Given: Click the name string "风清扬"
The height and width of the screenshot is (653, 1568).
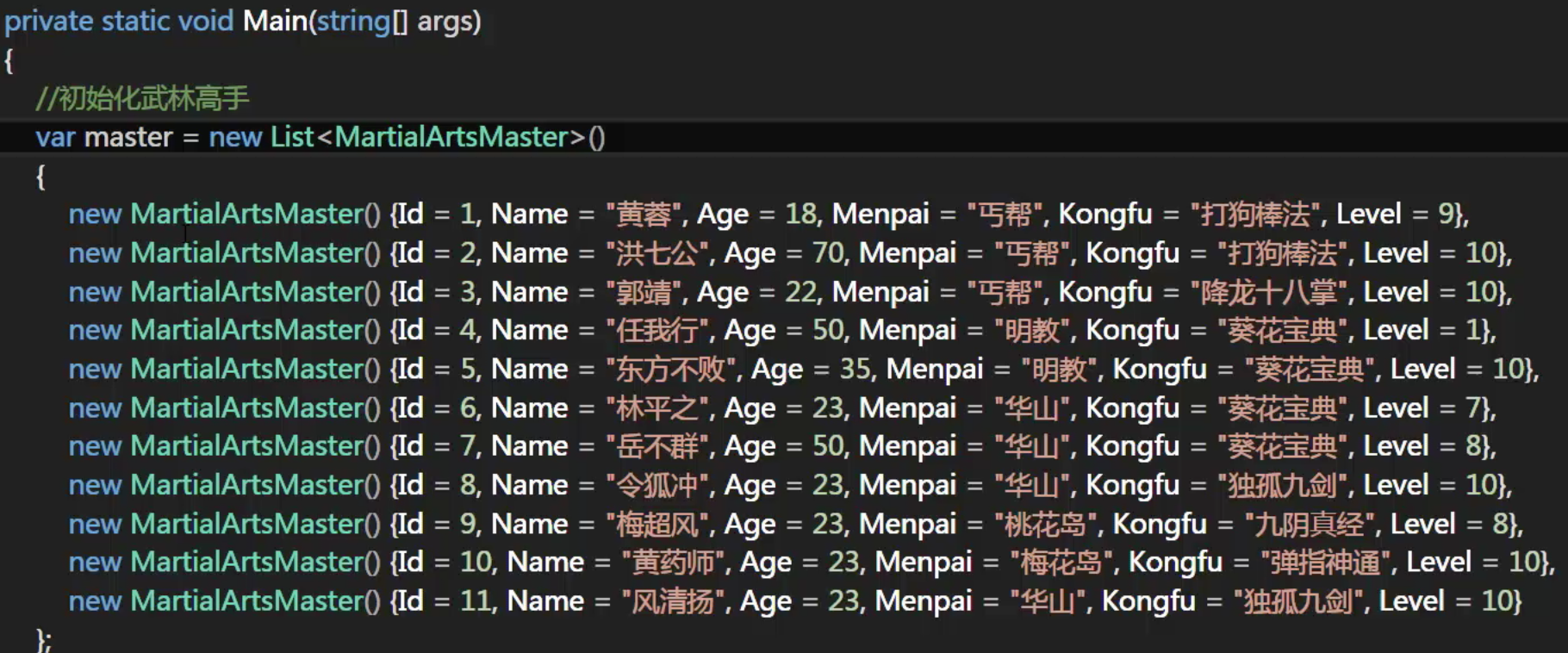Looking at the screenshot, I should click(x=675, y=601).
